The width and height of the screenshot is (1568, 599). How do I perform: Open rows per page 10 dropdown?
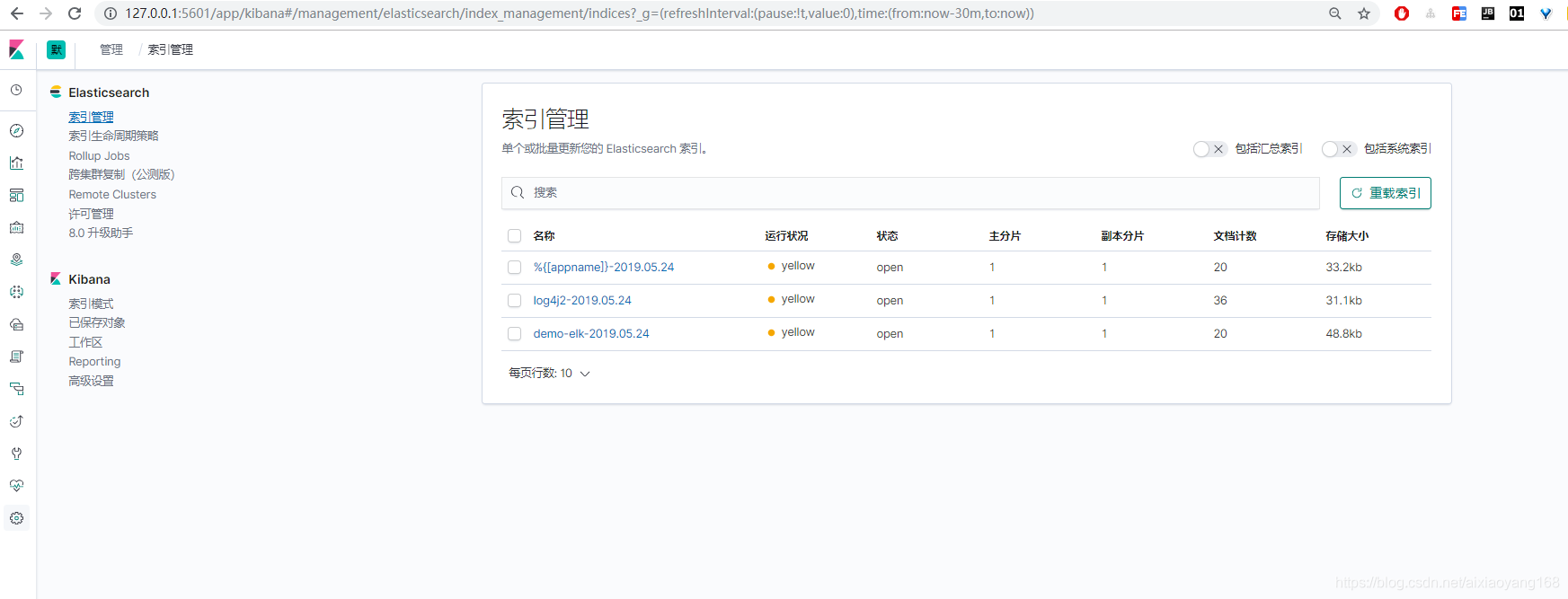click(549, 374)
